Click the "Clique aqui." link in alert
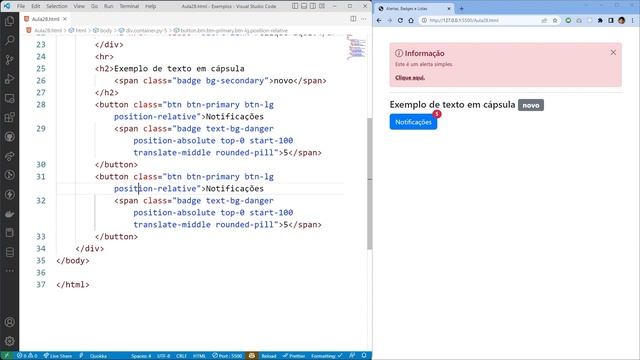Screen dimensions: 640x360 pyautogui.click(x=410, y=78)
